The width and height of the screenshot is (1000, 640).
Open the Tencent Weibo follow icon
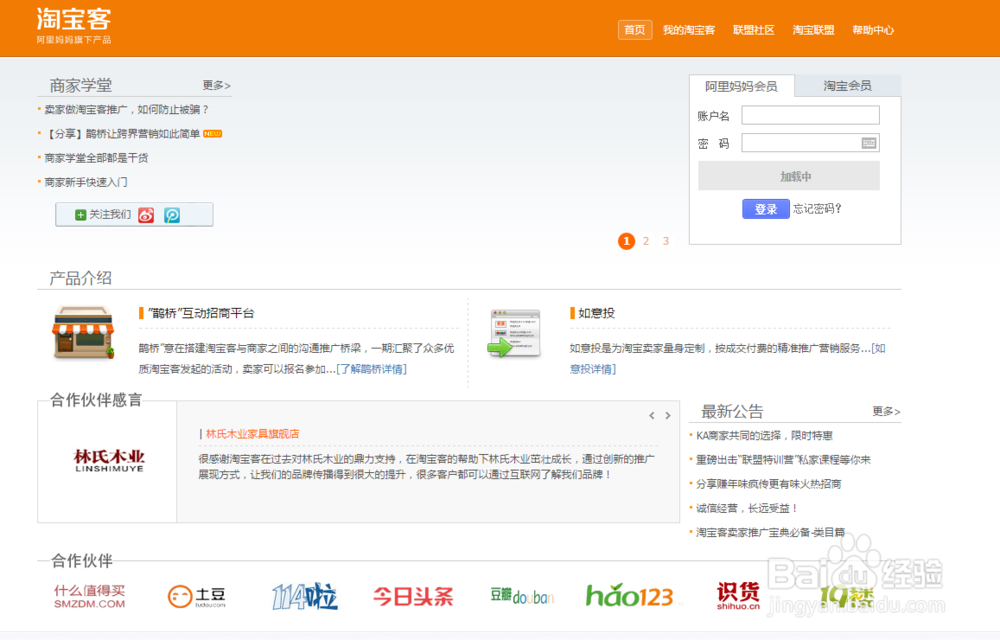172,215
